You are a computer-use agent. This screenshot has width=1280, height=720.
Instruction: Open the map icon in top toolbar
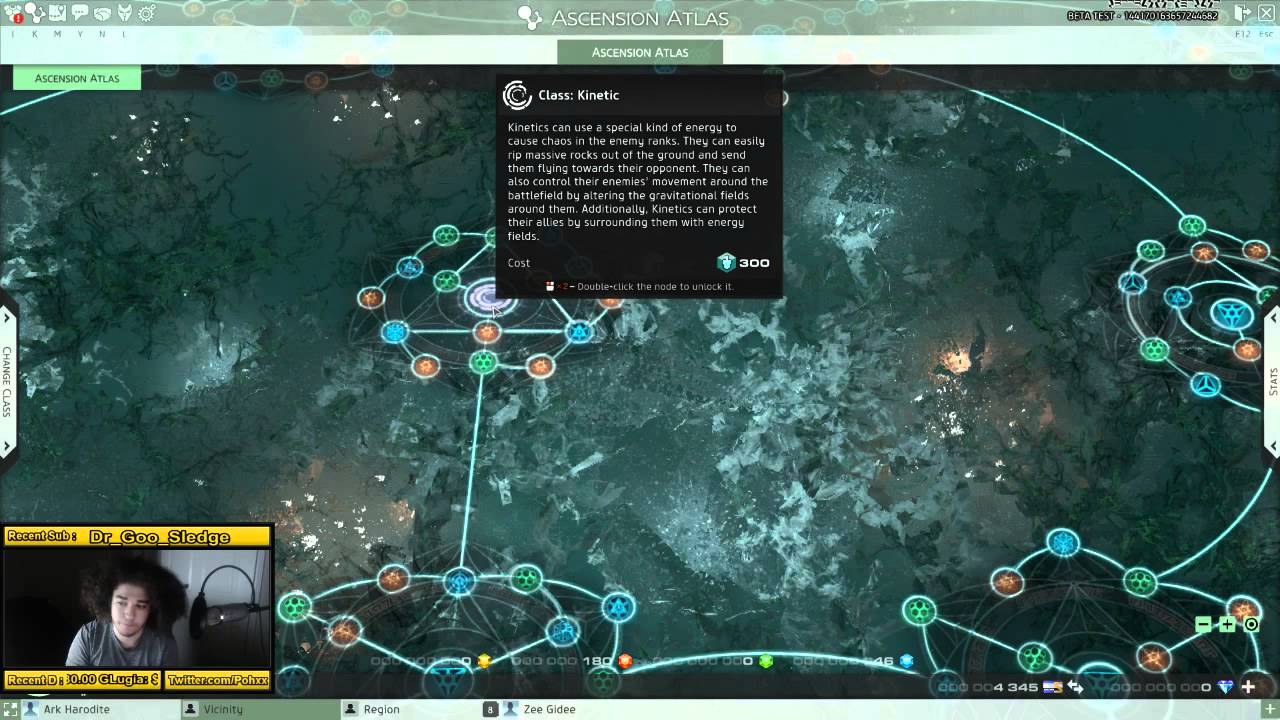point(57,13)
